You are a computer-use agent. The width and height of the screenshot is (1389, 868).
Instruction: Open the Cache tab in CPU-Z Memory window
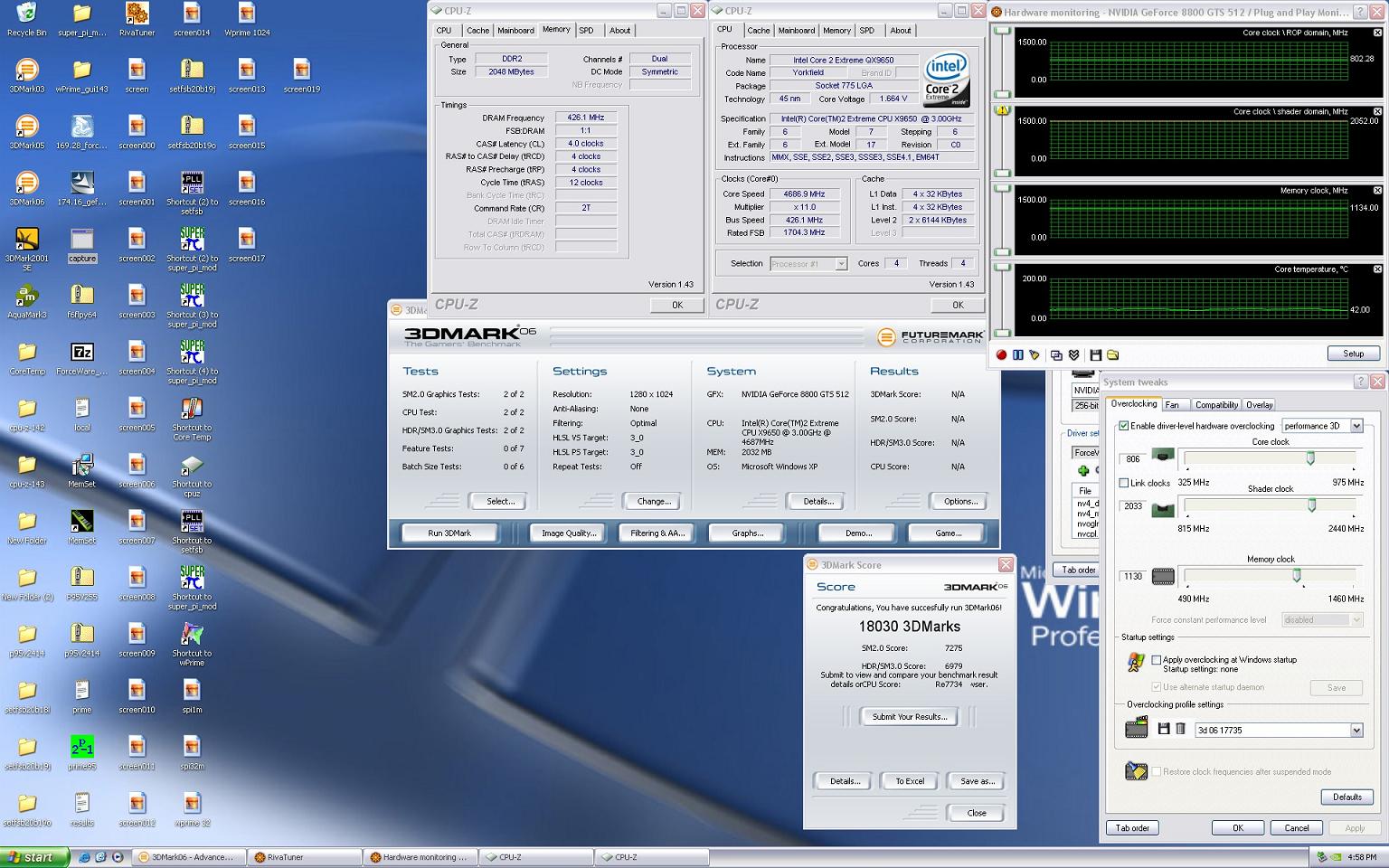[477, 31]
